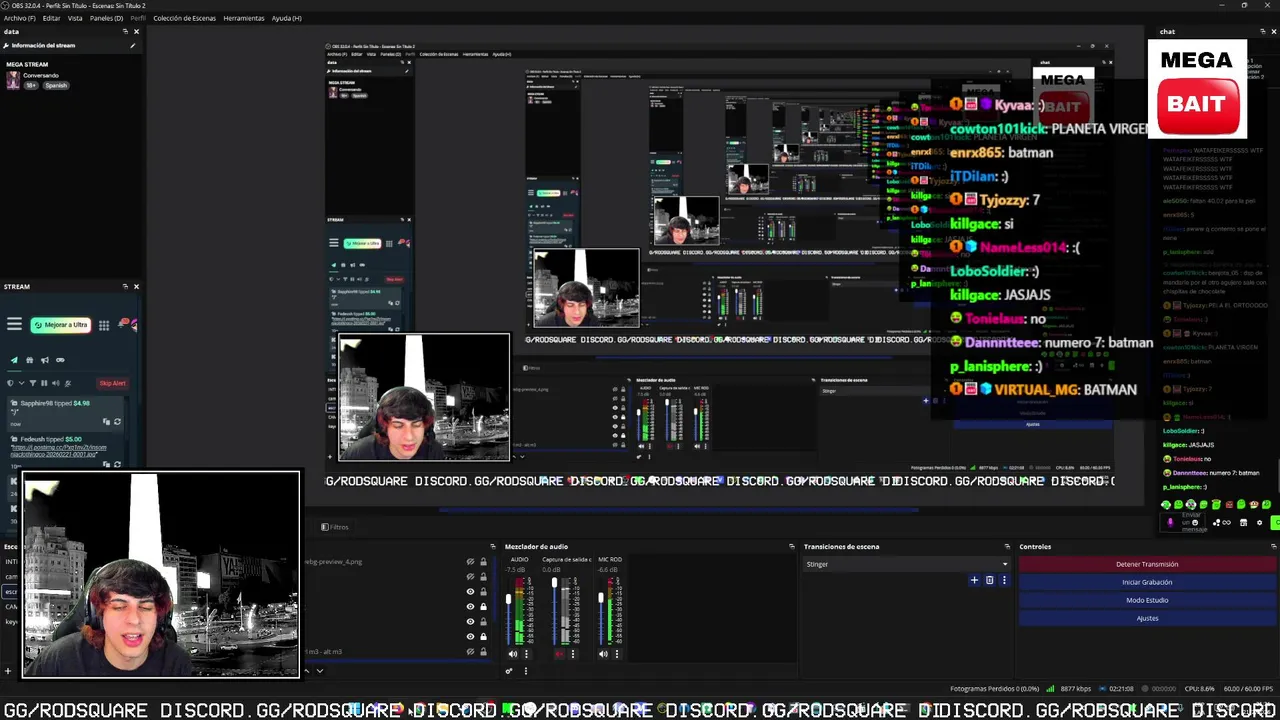Focus the Enviar un mensaje chat input
The height and width of the screenshot is (720, 1280).
(x=1183, y=522)
